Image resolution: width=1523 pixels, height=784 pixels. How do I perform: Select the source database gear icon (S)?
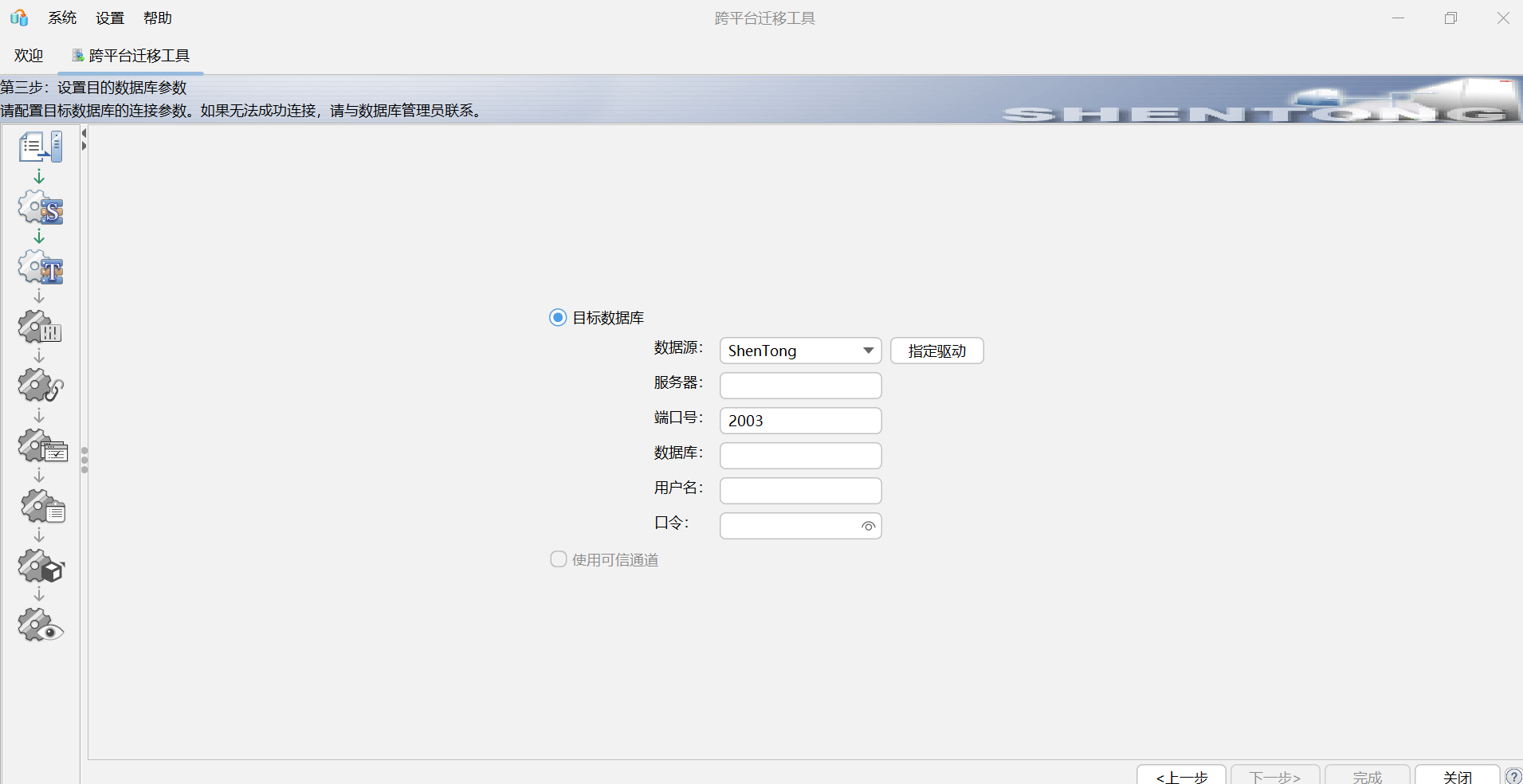pyautogui.click(x=41, y=207)
